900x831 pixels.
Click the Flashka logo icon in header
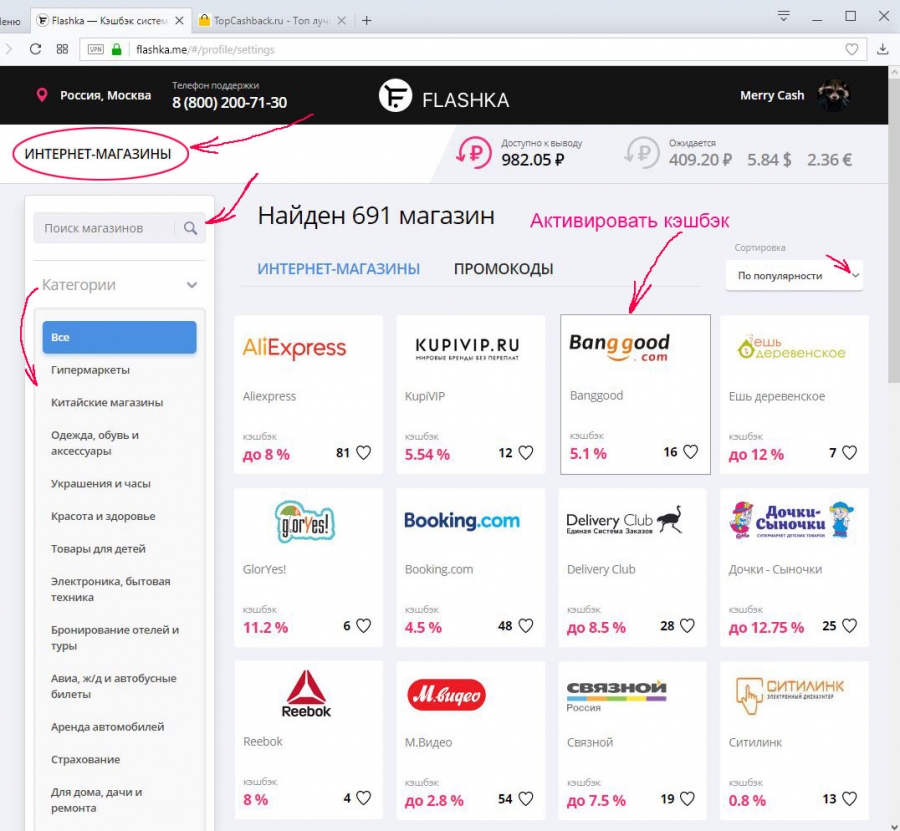point(395,95)
